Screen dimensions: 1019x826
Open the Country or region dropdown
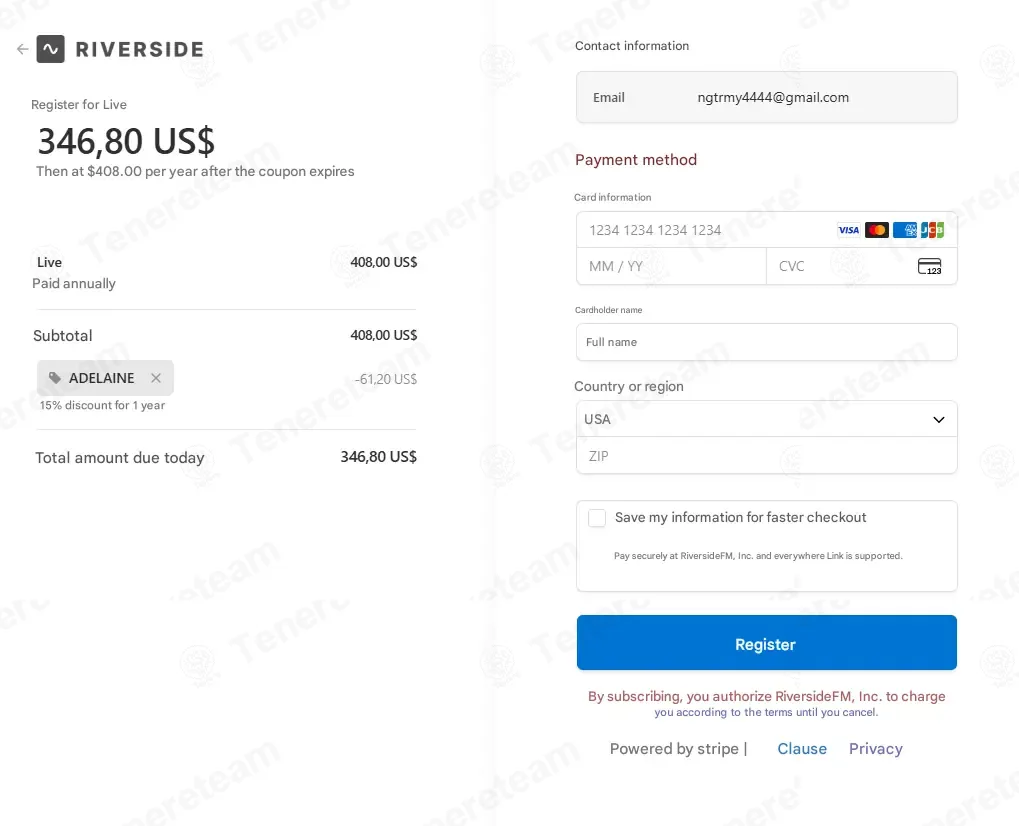(766, 419)
